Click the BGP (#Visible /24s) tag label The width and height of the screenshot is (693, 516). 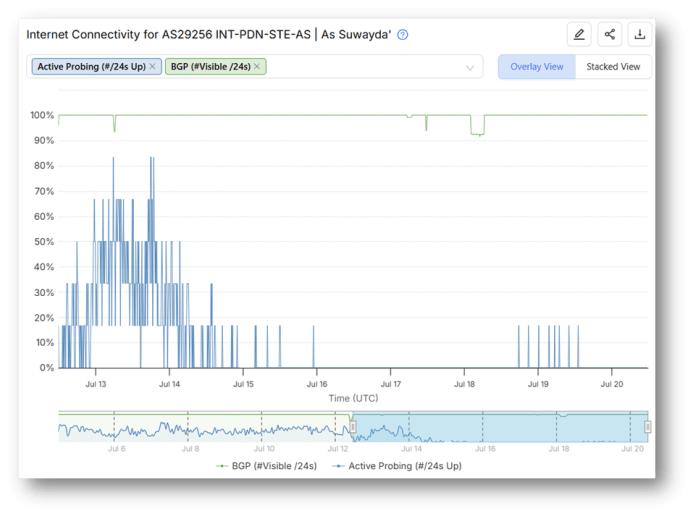(210, 67)
